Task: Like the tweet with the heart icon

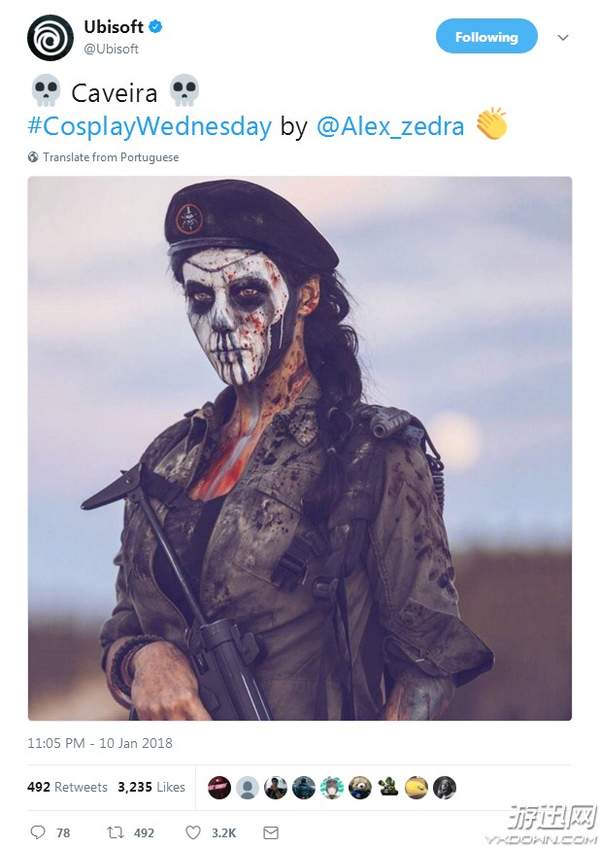Action: point(193,832)
